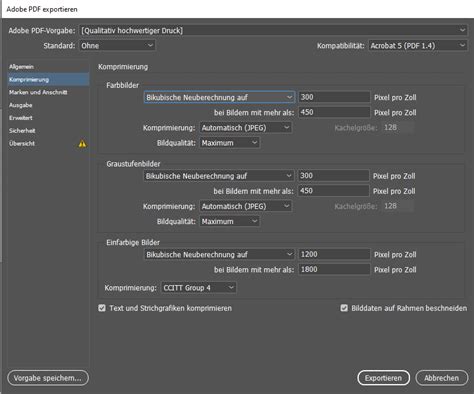Open the Adobe PDF-Vorgabe dropdown
Image resolution: width=474 pixels, height=394 pixels.
[273, 30]
